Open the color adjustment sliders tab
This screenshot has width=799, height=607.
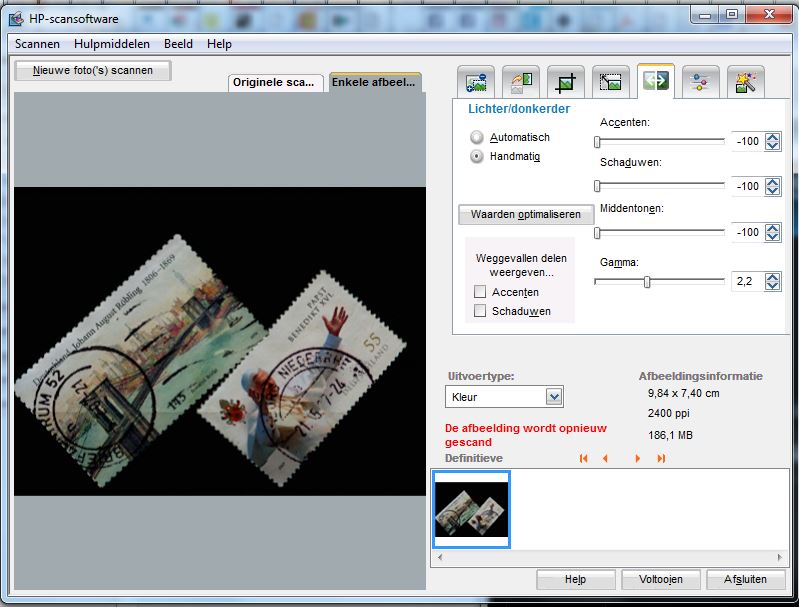[701, 82]
